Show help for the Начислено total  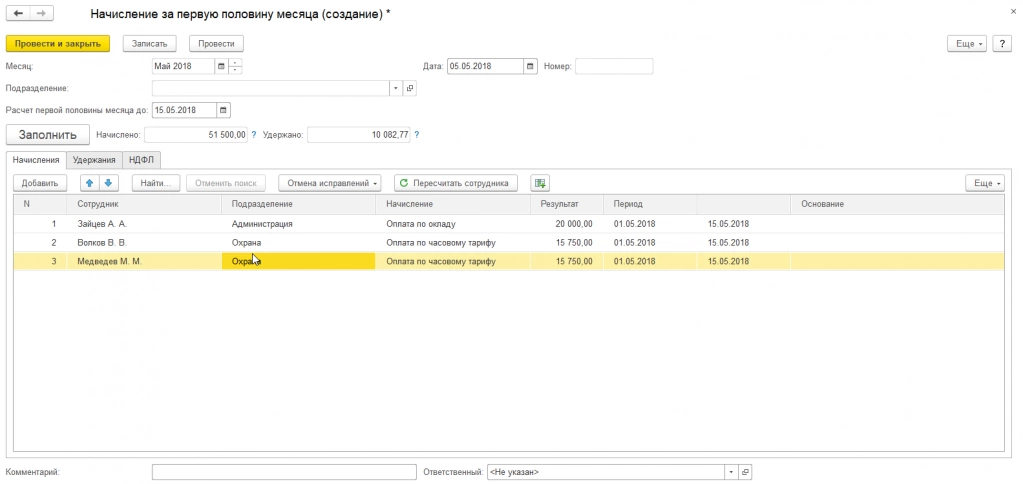point(253,135)
